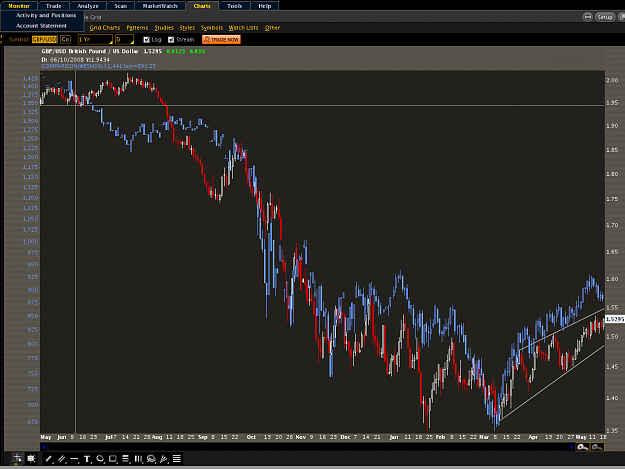Click the 1,425 left axis value
The width and height of the screenshot is (625, 469).
[31, 78]
